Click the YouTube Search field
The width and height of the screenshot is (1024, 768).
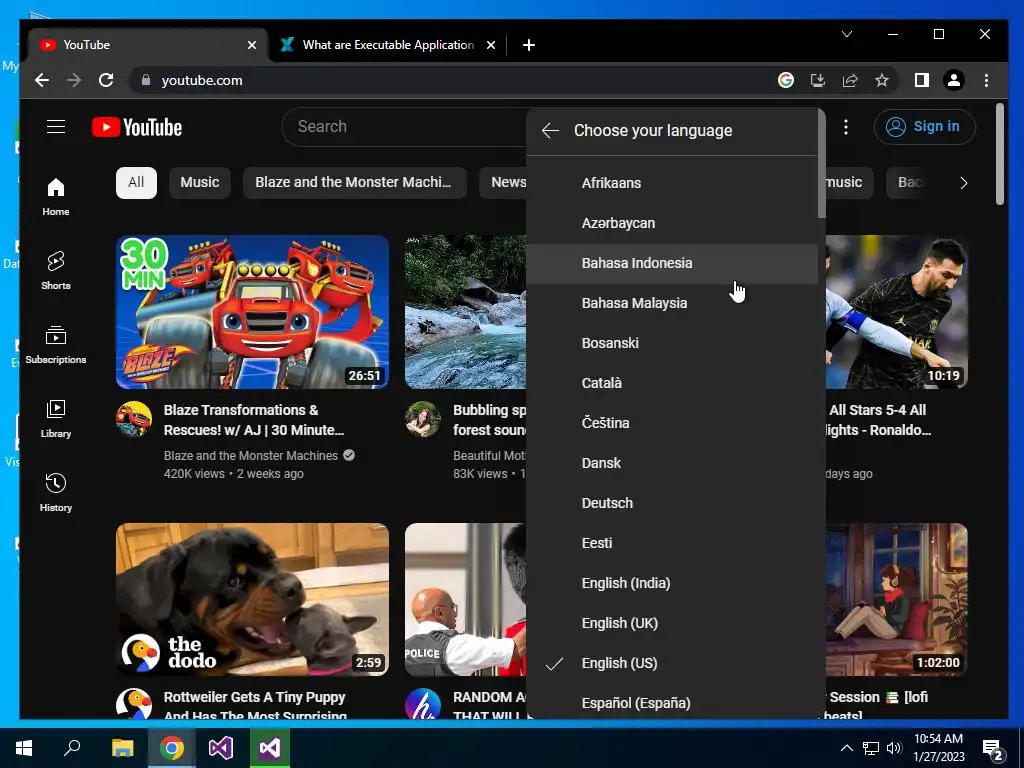405,127
